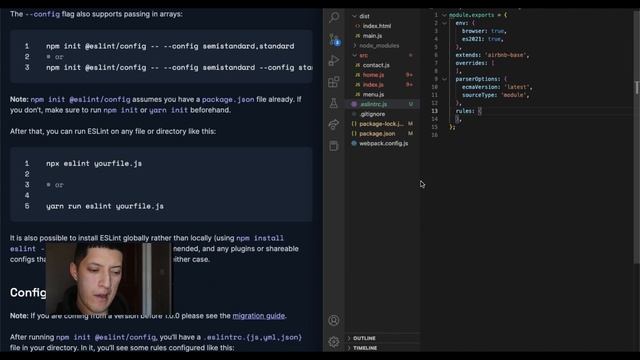Open home.js file
This screenshot has width=640, height=360.
click(x=373, y=75)
